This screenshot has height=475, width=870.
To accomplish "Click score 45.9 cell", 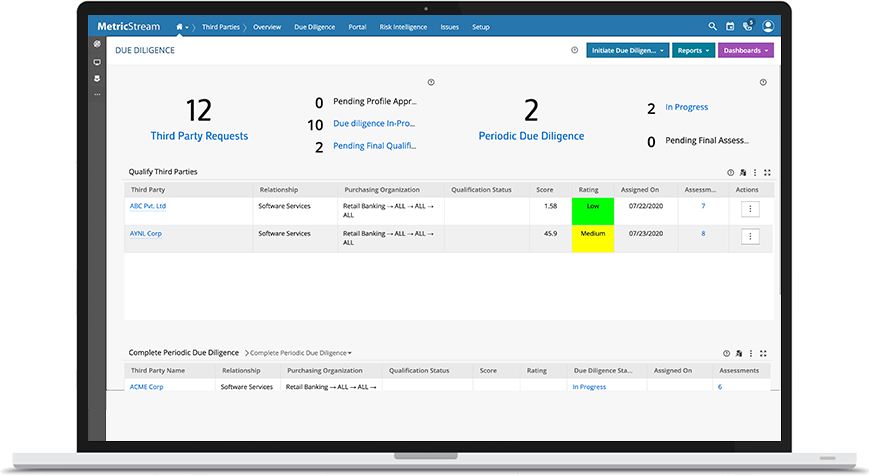I will coord(550,234).
